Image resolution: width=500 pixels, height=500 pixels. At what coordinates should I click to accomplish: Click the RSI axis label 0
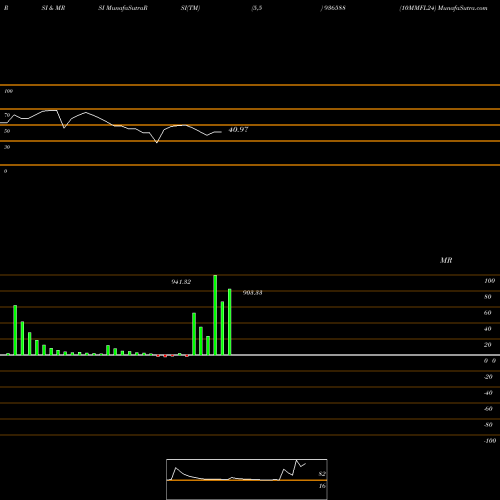pyautogui.click(x=5, y=171)
